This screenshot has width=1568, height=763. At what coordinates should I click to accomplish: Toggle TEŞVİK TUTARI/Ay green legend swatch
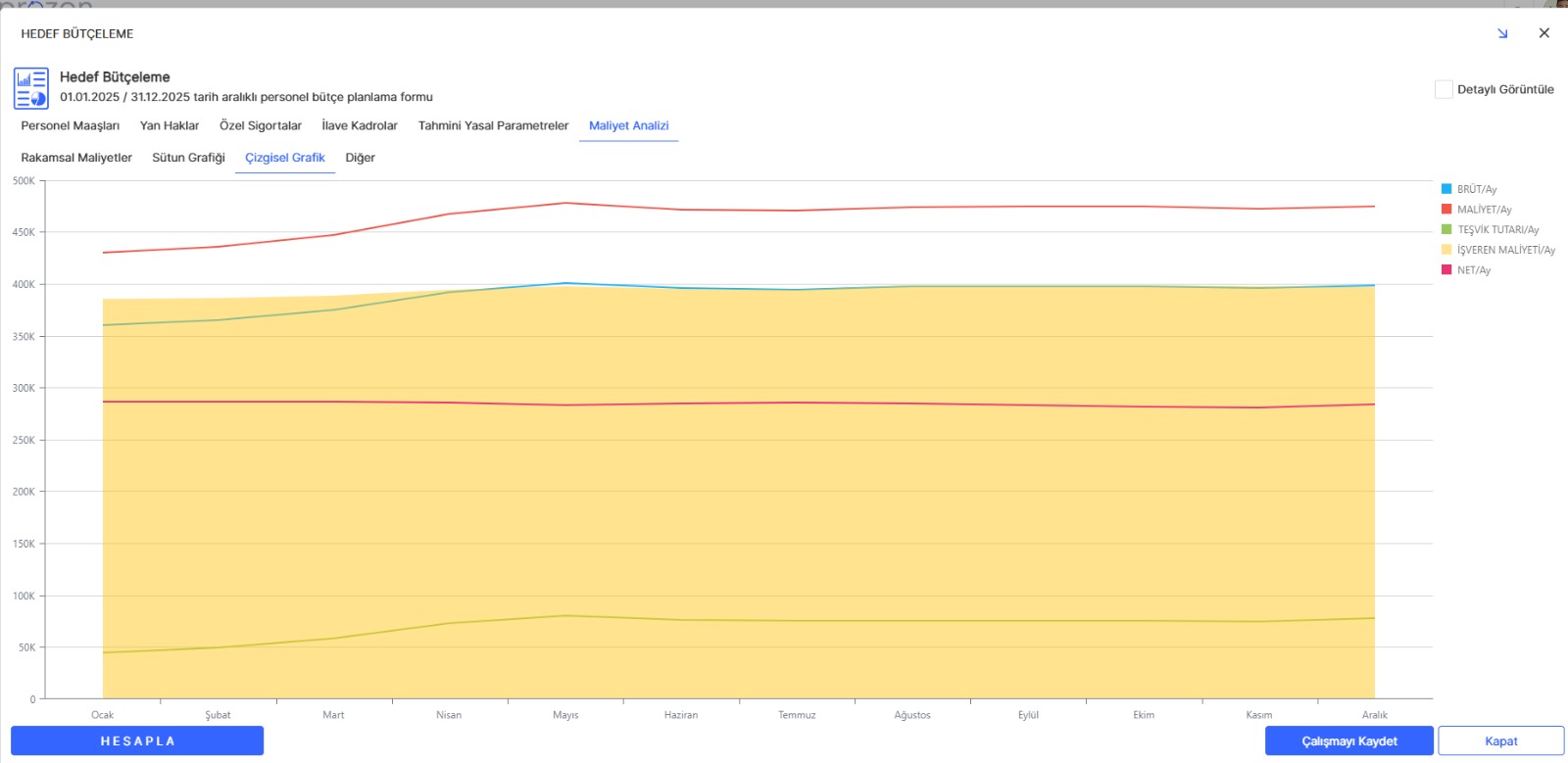tap(1446, 230)
